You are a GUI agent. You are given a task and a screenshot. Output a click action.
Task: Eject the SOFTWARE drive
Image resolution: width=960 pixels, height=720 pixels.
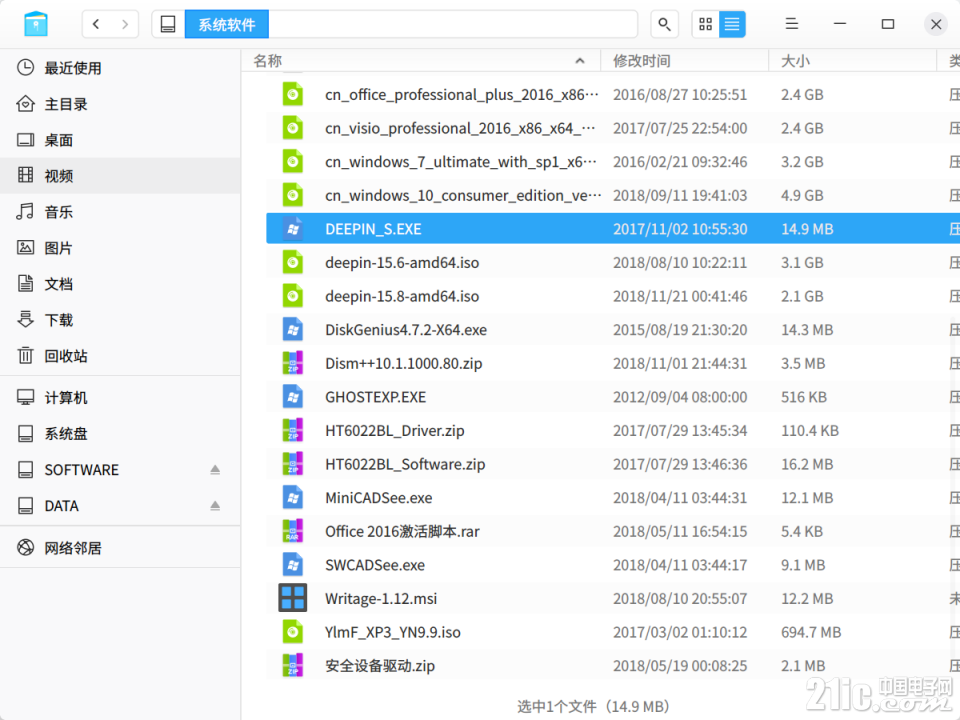click(x=215, y=470)
